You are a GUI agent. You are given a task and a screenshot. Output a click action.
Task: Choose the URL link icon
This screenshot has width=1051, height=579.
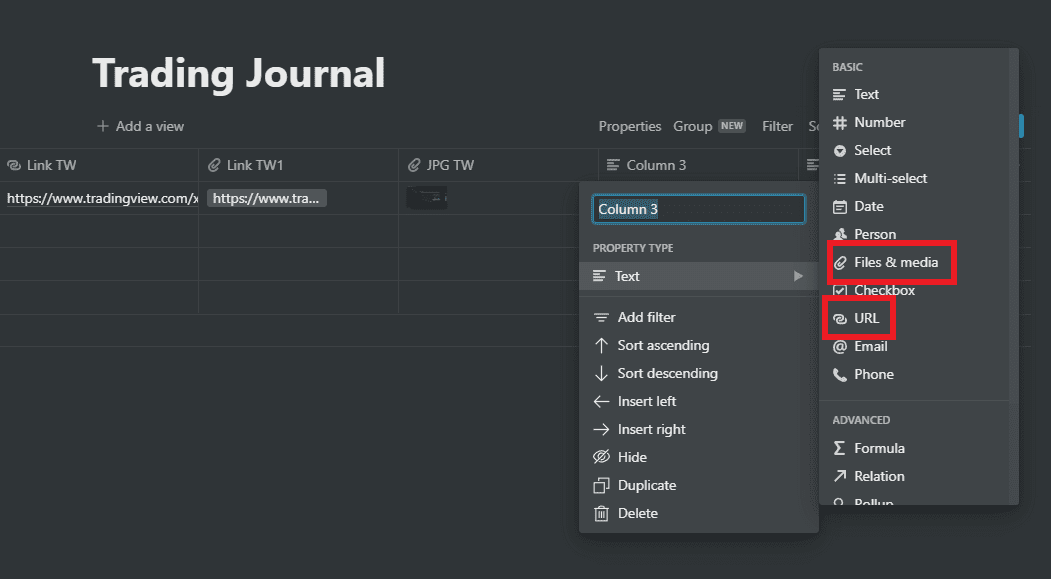point(839,319)
